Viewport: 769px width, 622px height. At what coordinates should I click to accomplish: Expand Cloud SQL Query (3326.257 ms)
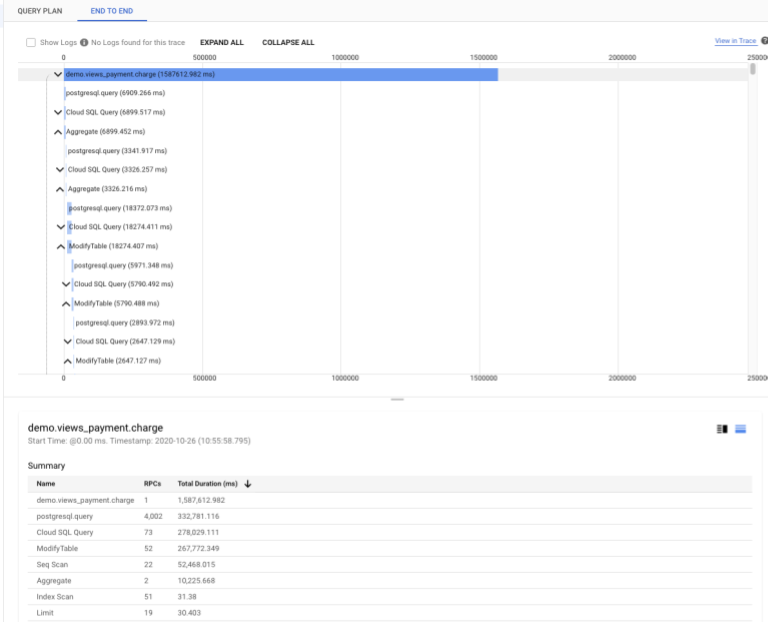point(60,170)
